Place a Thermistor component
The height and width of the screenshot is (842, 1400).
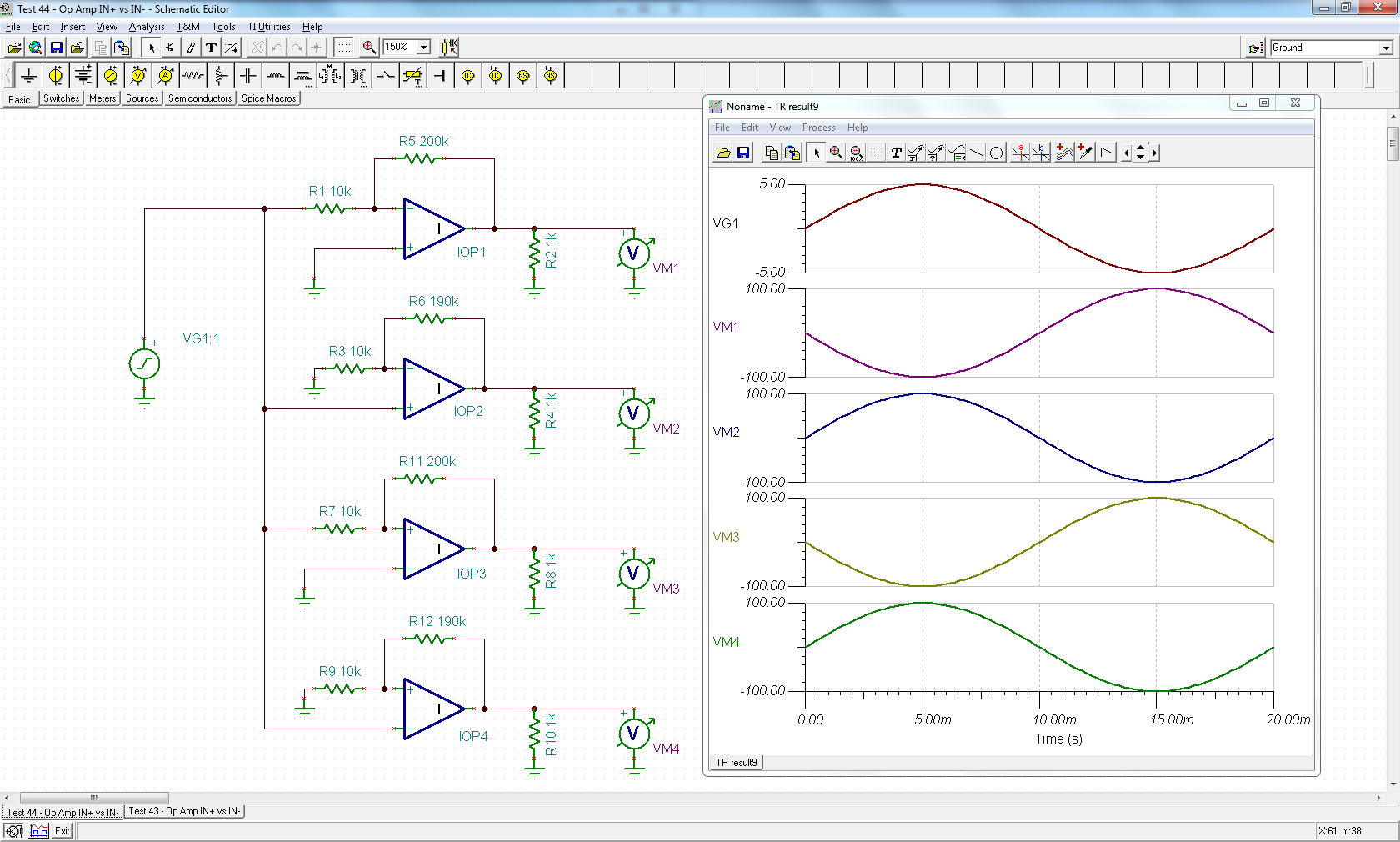(x=413, y=76)
